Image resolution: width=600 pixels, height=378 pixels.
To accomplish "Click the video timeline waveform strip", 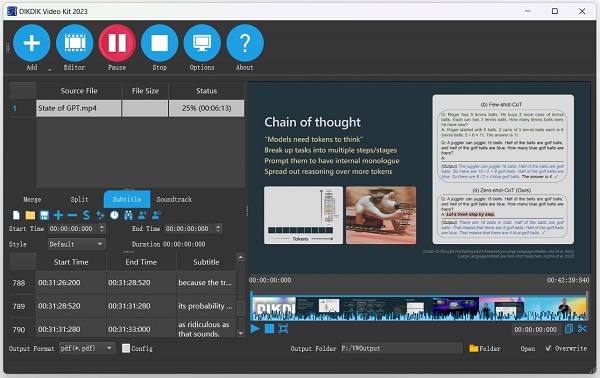I will pyautogui.click(x=419, y=308).
